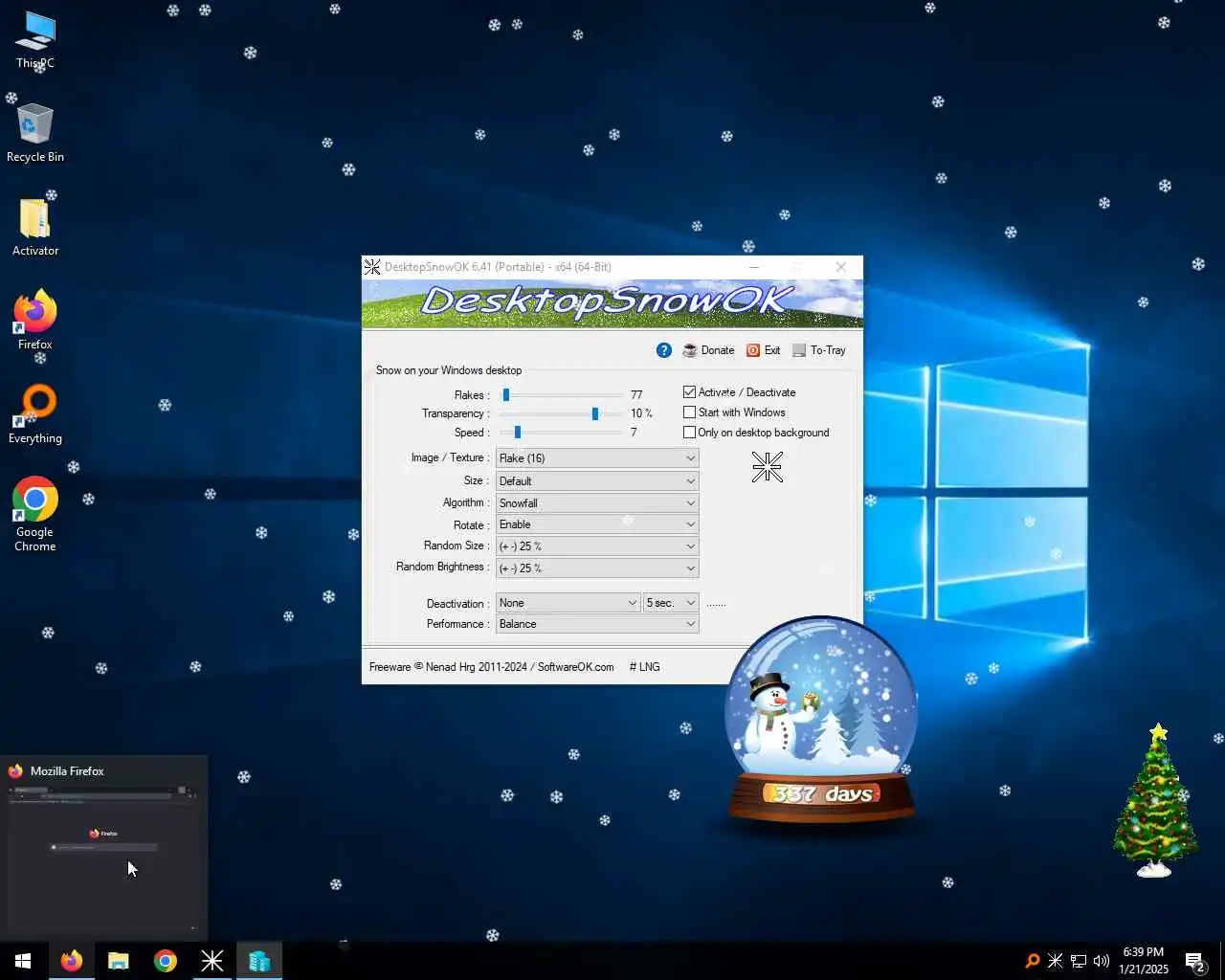Open the Algorithm dropdown showing Snowfall
Viewport: 1225px width, 980px height.
[x=597, y=503]
